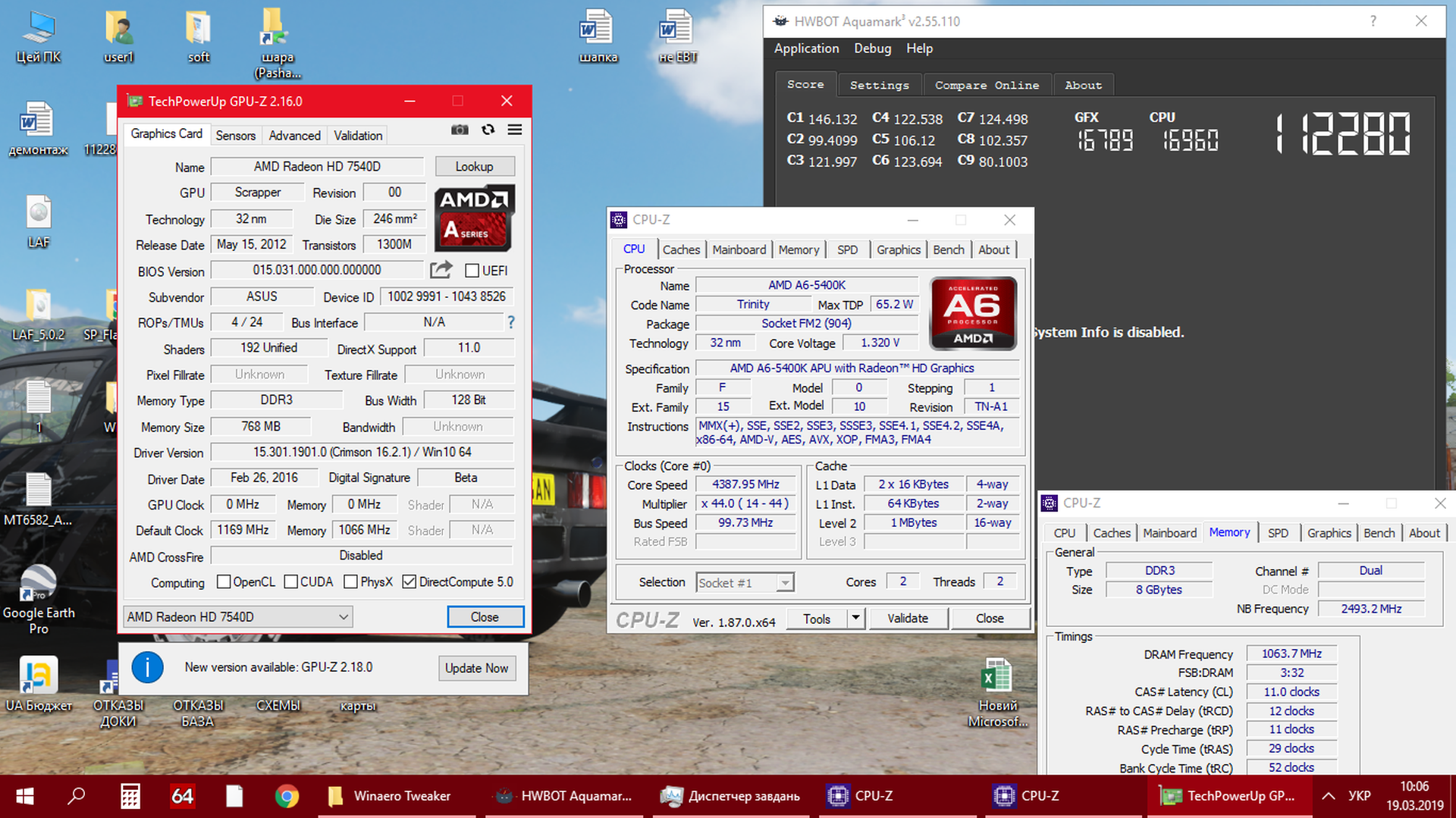This screenshot has height=818, width=1456.
Task: Open the не ЕВТ Word document
Action: [x=677, y=36]
